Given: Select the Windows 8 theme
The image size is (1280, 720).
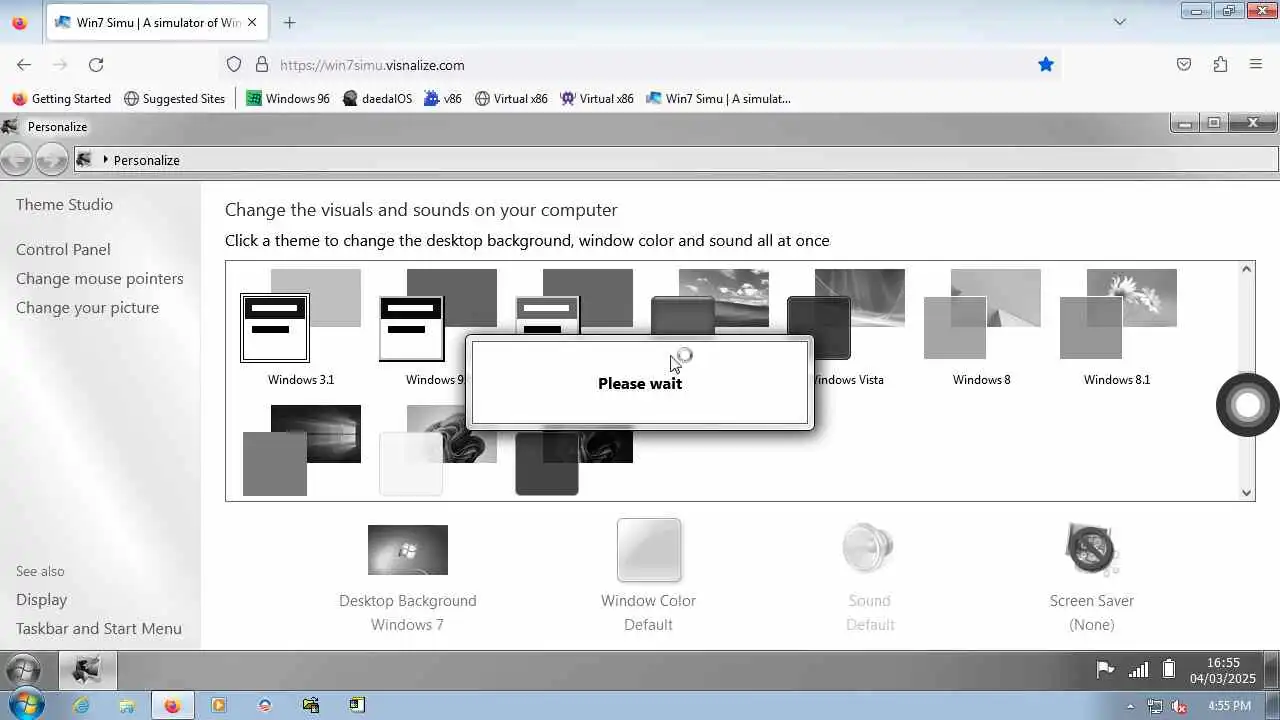Looking at the screenshot, I should coord(981,327).
